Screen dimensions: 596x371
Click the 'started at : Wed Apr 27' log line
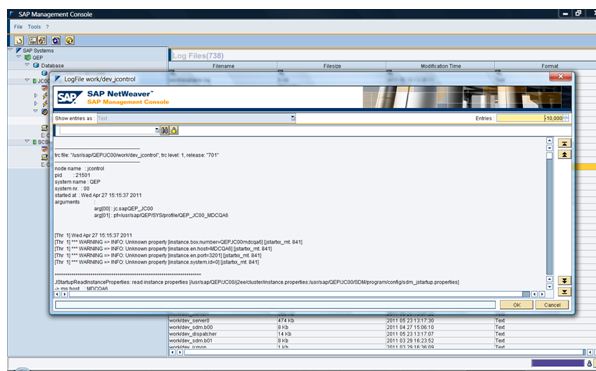[98, 195]
